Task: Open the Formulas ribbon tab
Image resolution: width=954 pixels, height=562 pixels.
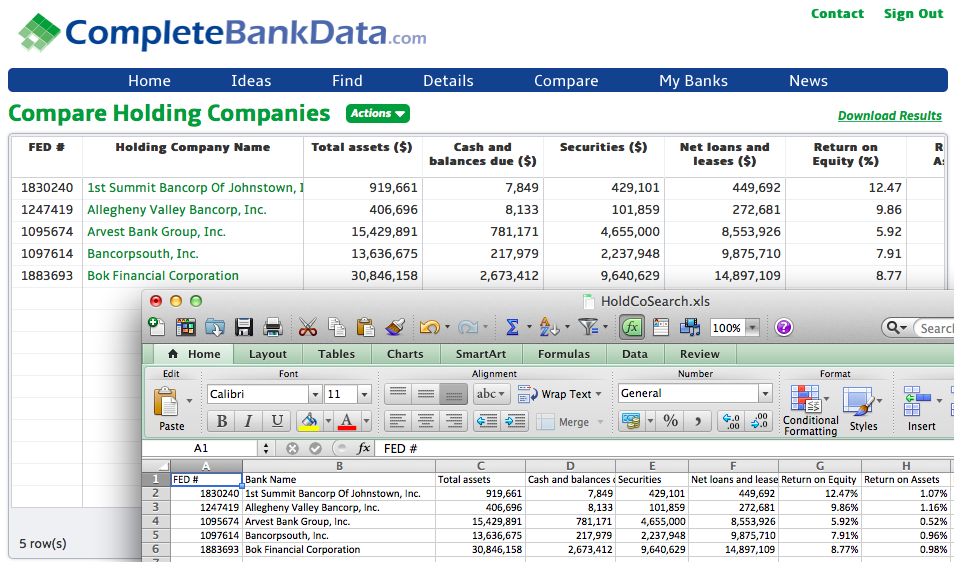Action: pos(564,354)
